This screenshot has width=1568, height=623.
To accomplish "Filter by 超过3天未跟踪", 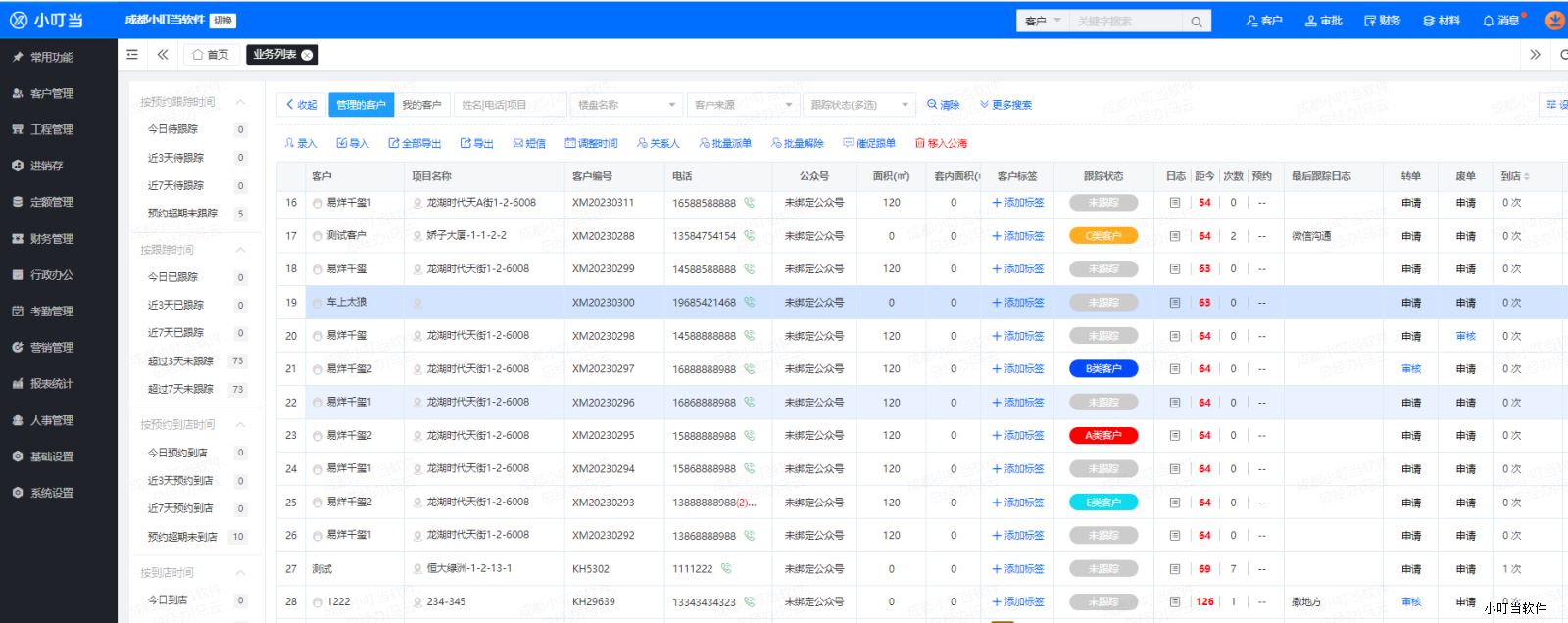I will pyautogui.click(x=195, y=361).
